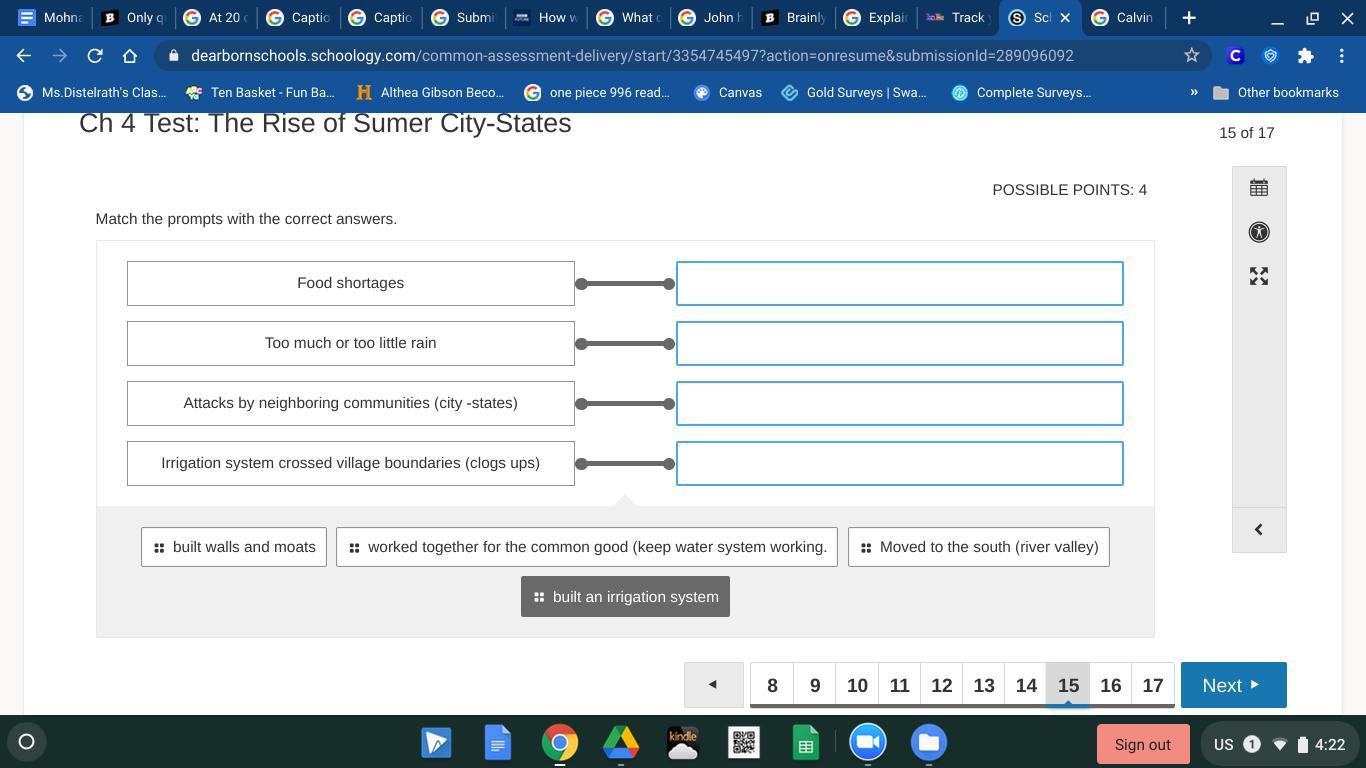Screen dimensions: 1366x768
Task: Open the Chrome extensions puzzle icon
Action: (x=1305, y=56)
